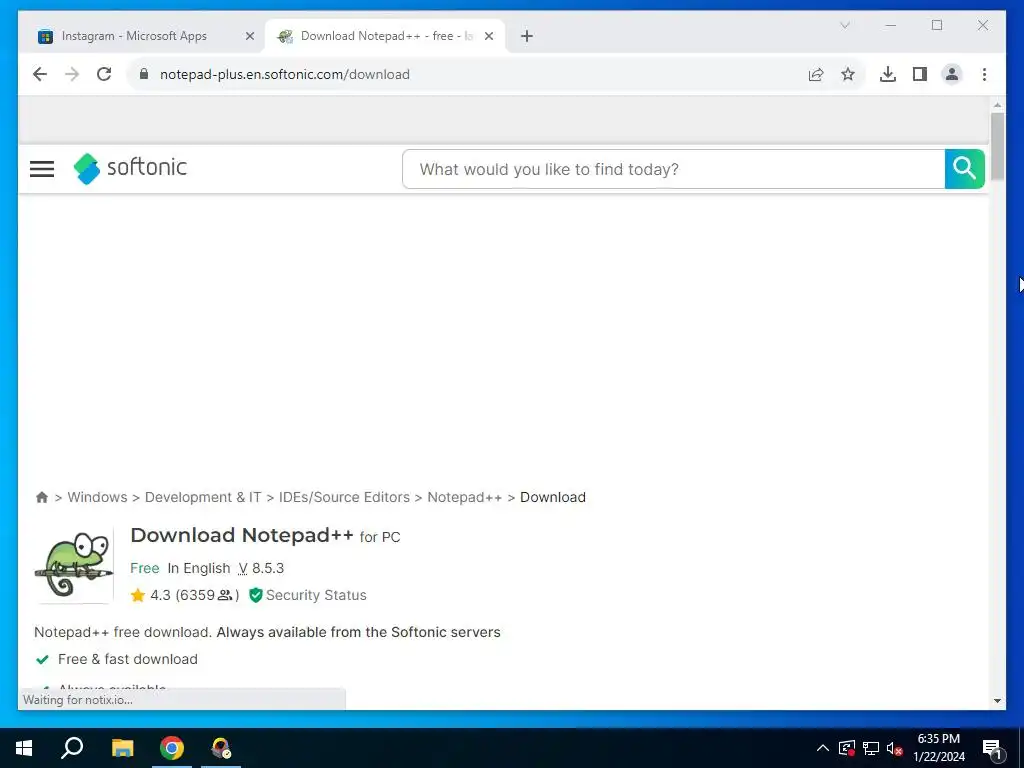Open Chrome downloads icon
1024x768 pixels.
coord(888,74)
